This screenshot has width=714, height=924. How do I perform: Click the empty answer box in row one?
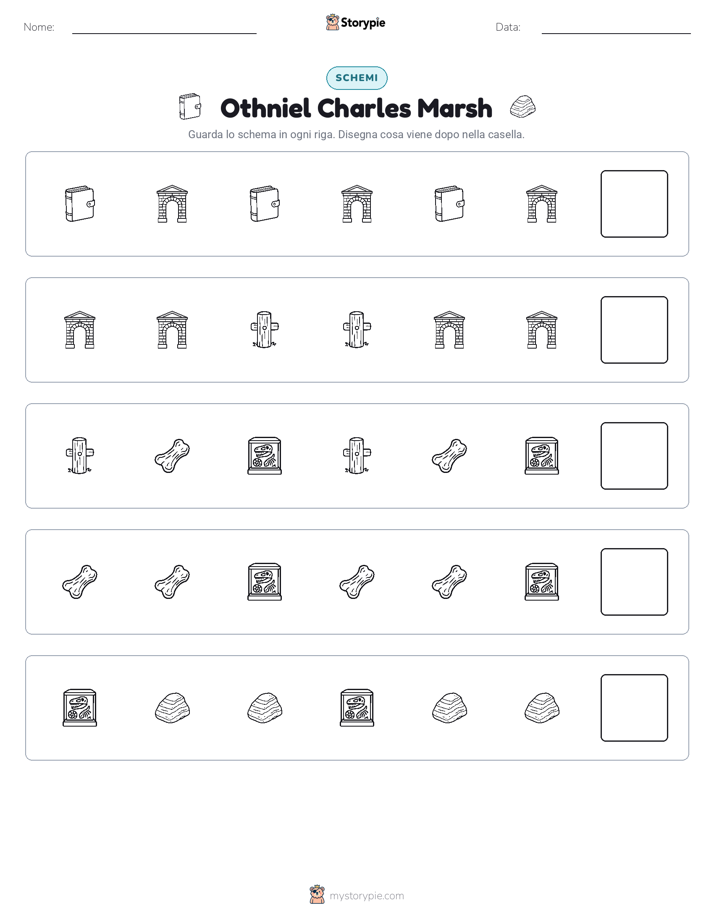tap(634, 204)
